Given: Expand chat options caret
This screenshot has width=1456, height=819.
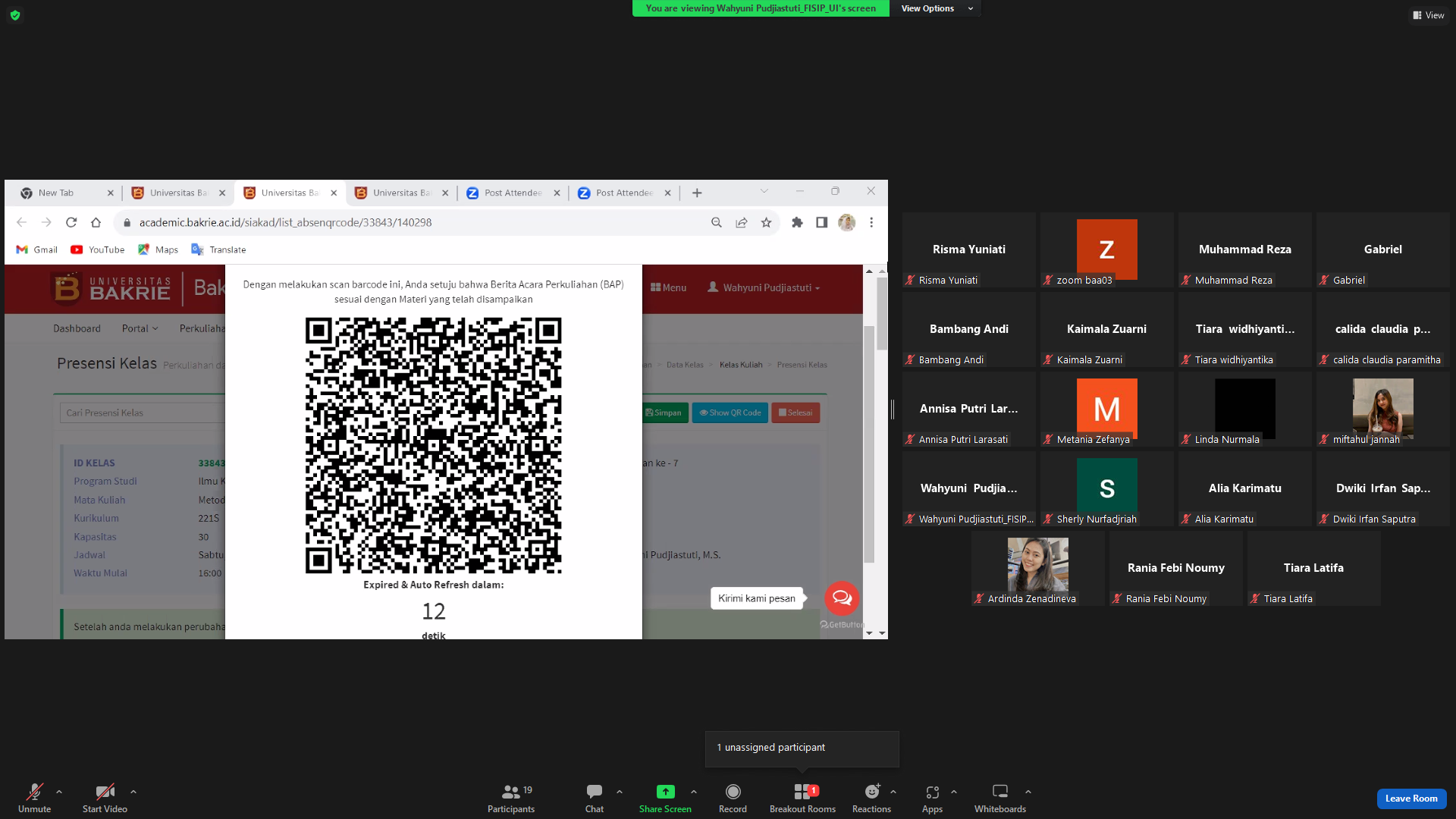Looking at the screenshot, I should tap(620, 792).
